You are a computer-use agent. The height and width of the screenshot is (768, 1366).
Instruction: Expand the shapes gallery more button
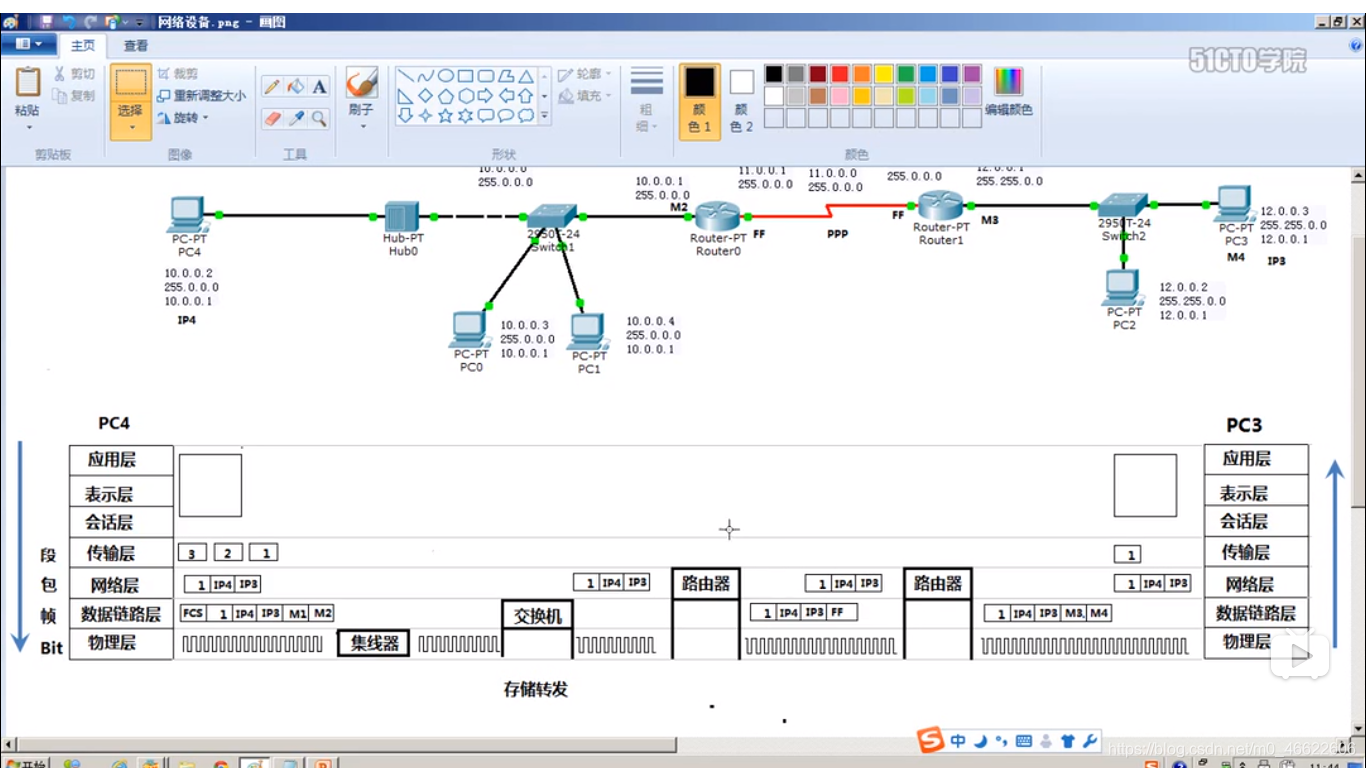coord(545,116)
